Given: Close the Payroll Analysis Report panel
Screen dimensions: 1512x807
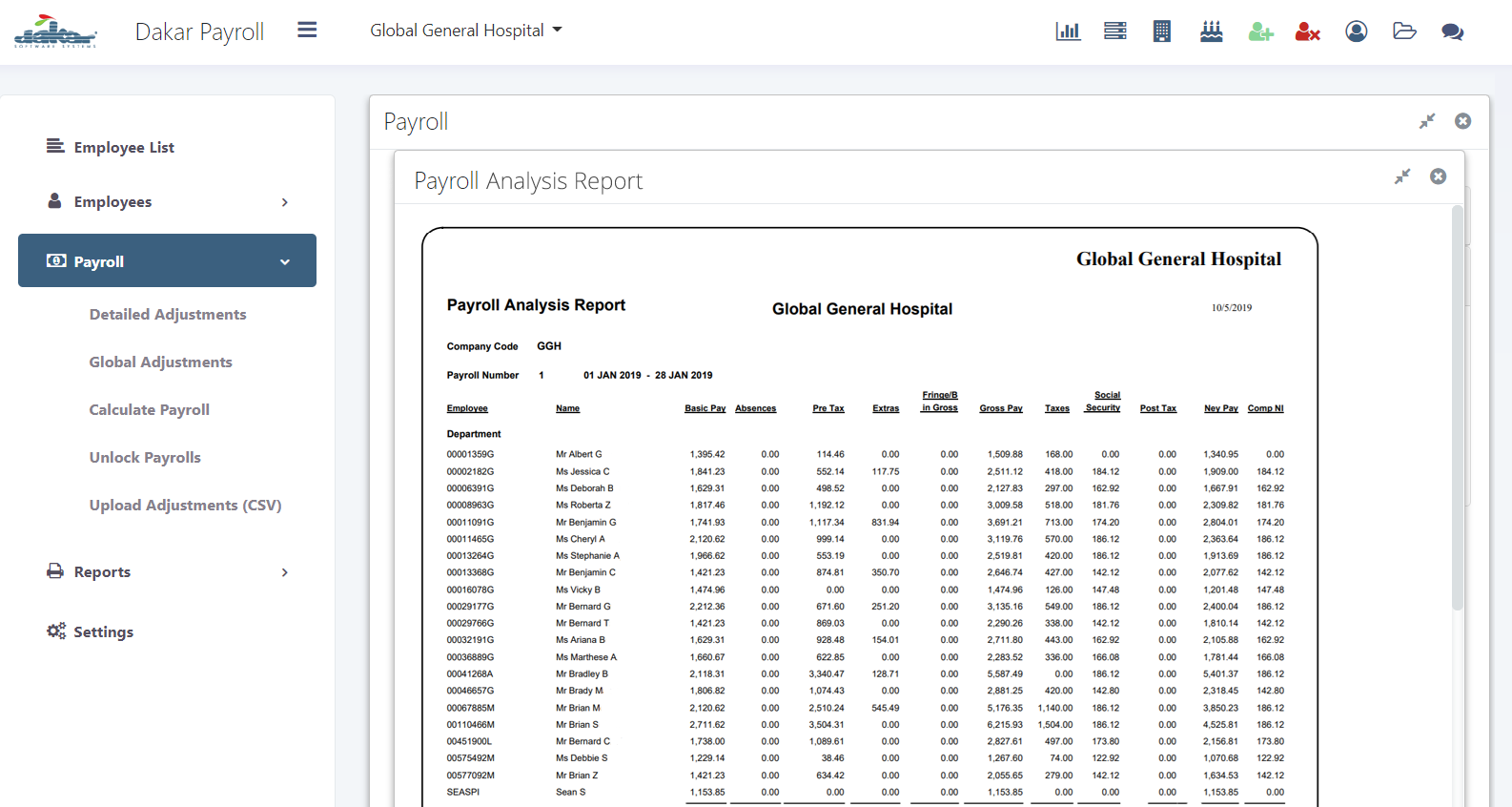Looking at the screenshot, I should click(x=1439, y=176).
